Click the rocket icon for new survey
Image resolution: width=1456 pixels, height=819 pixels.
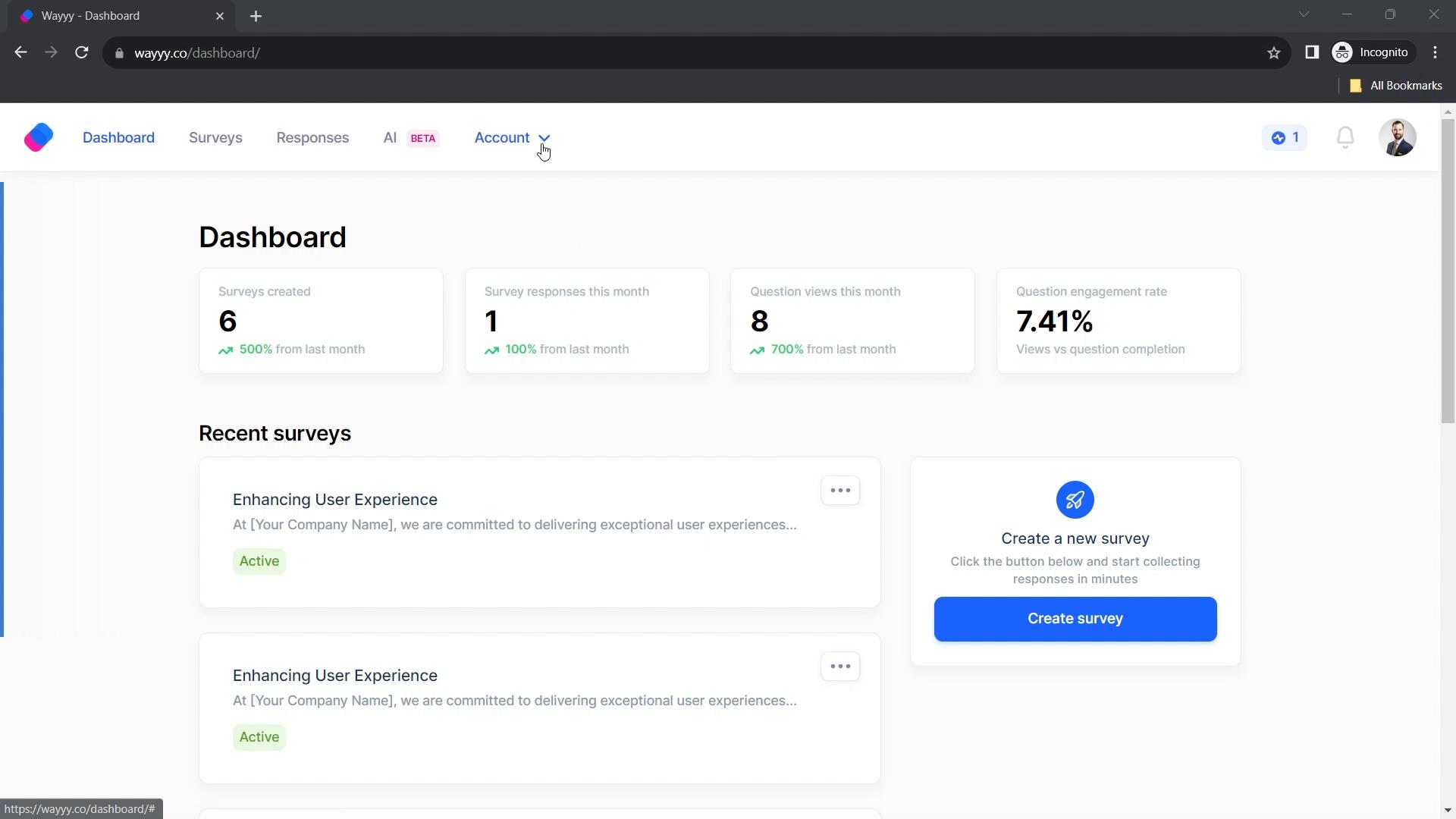pos(1075,500)
